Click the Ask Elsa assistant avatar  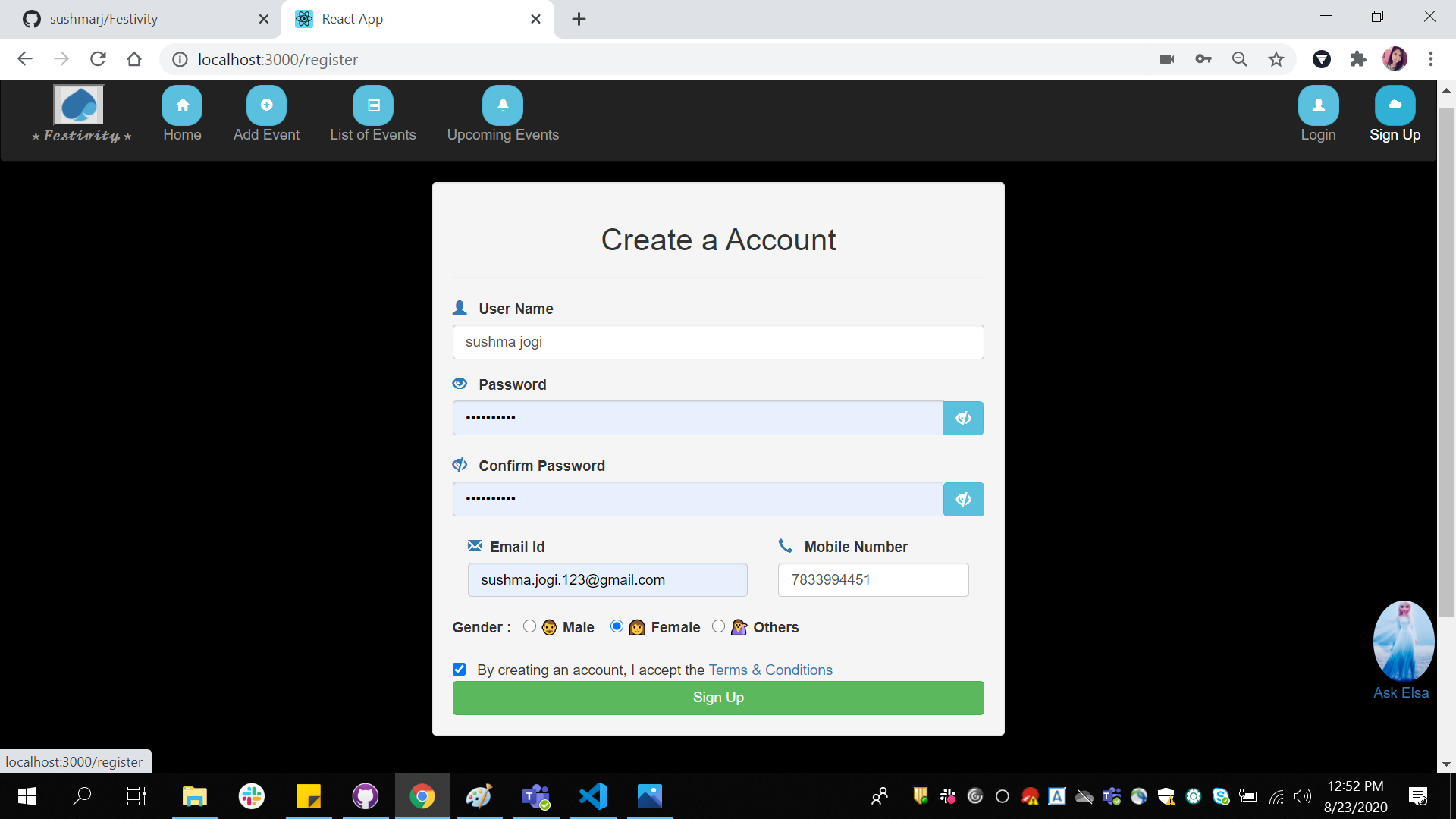1403,641
